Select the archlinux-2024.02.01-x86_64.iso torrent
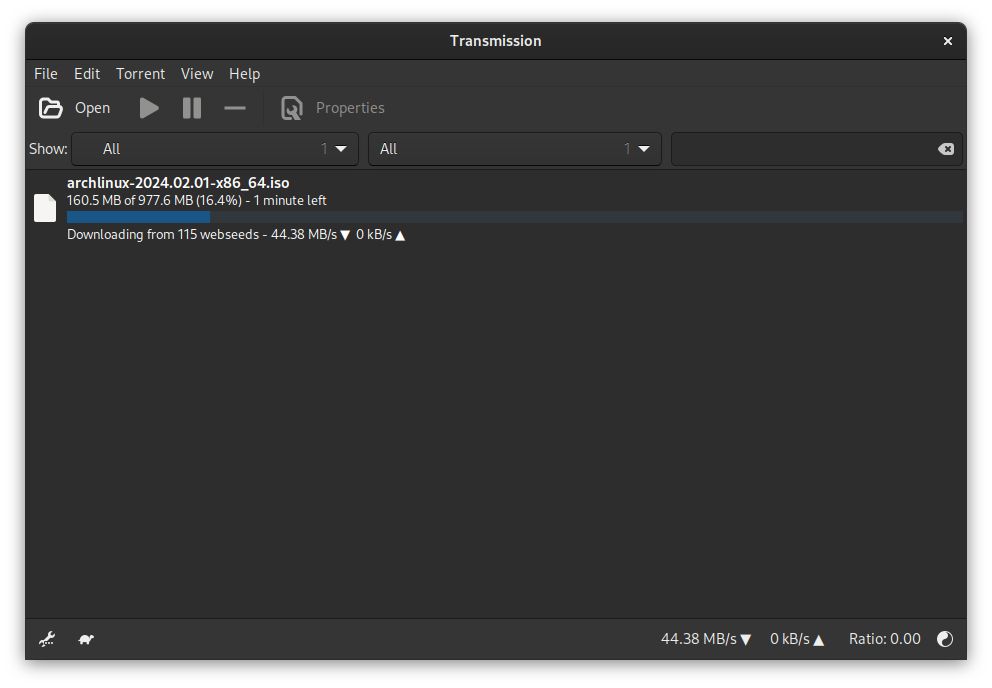992x688 pixels. 495,208
